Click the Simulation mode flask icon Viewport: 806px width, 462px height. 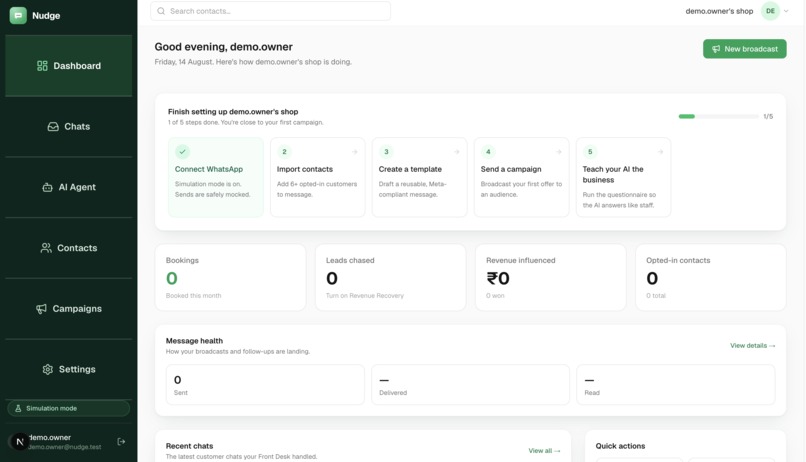tap(18, 408)
